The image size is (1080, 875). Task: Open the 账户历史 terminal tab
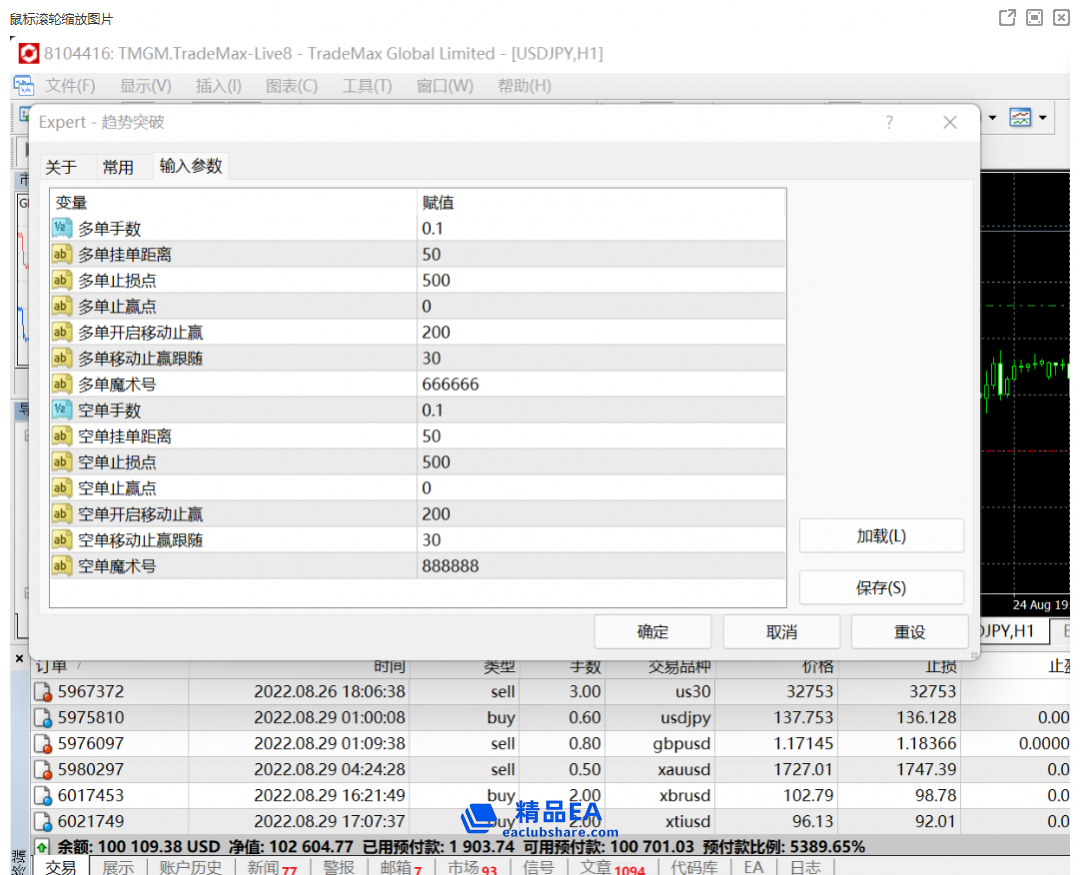190,867
